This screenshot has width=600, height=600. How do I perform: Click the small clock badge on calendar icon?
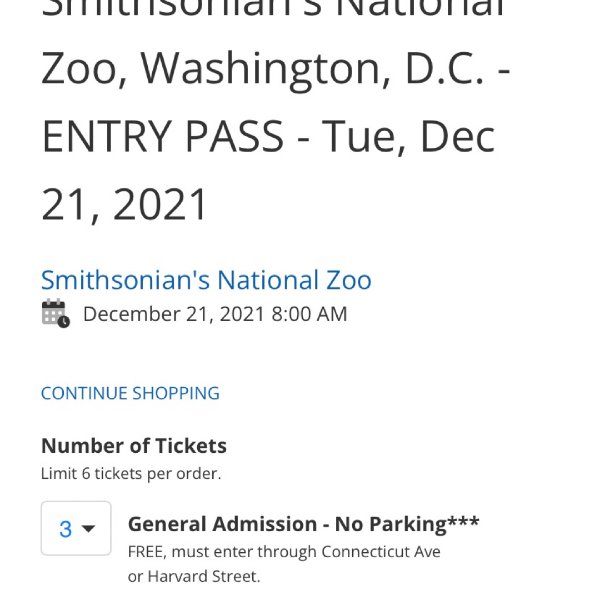tap(64, 322)
